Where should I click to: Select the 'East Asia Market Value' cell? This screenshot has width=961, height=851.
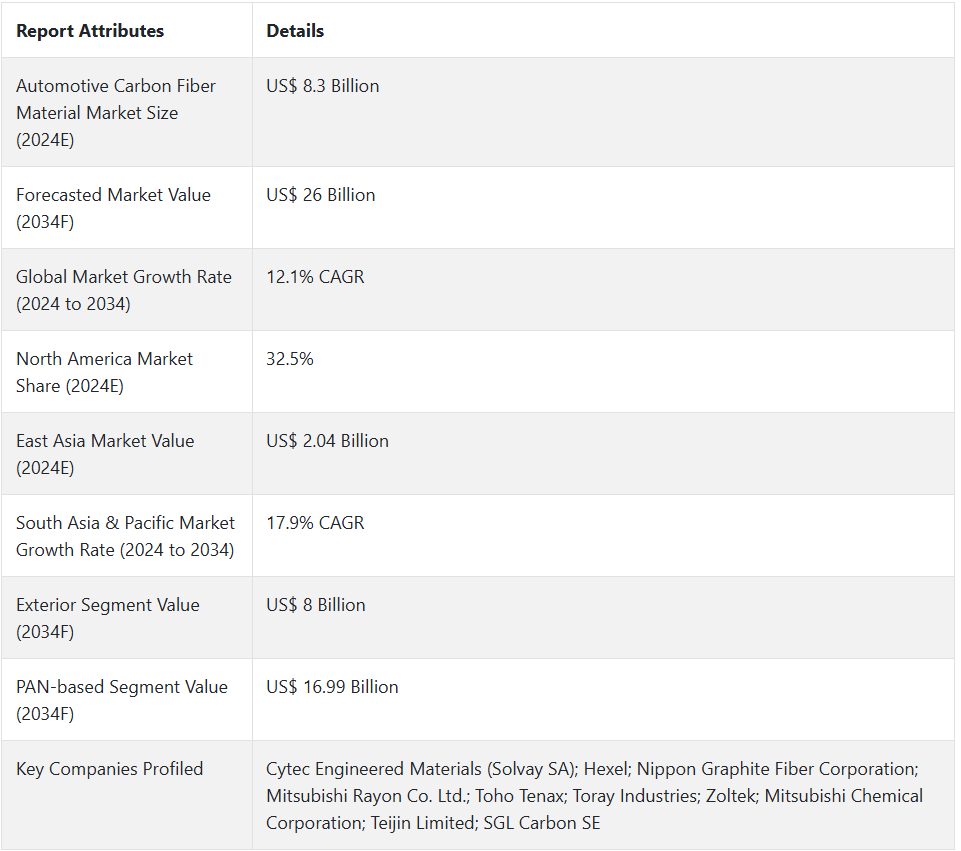pyautogui.click(x=105, y=454)
